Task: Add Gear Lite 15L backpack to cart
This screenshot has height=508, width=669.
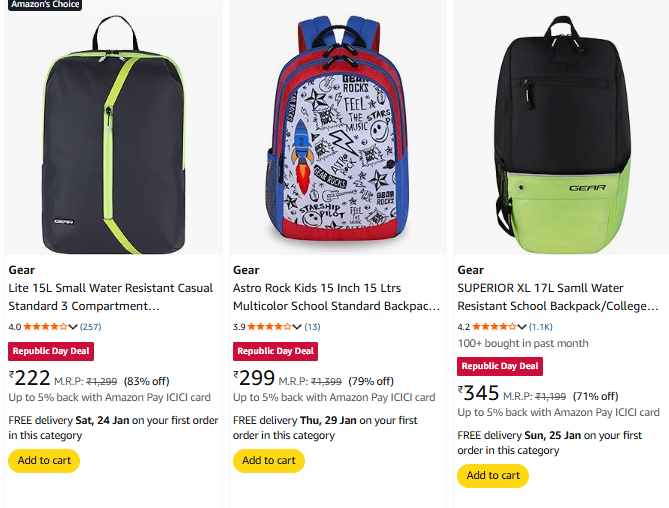Action: tap(44, 460)
